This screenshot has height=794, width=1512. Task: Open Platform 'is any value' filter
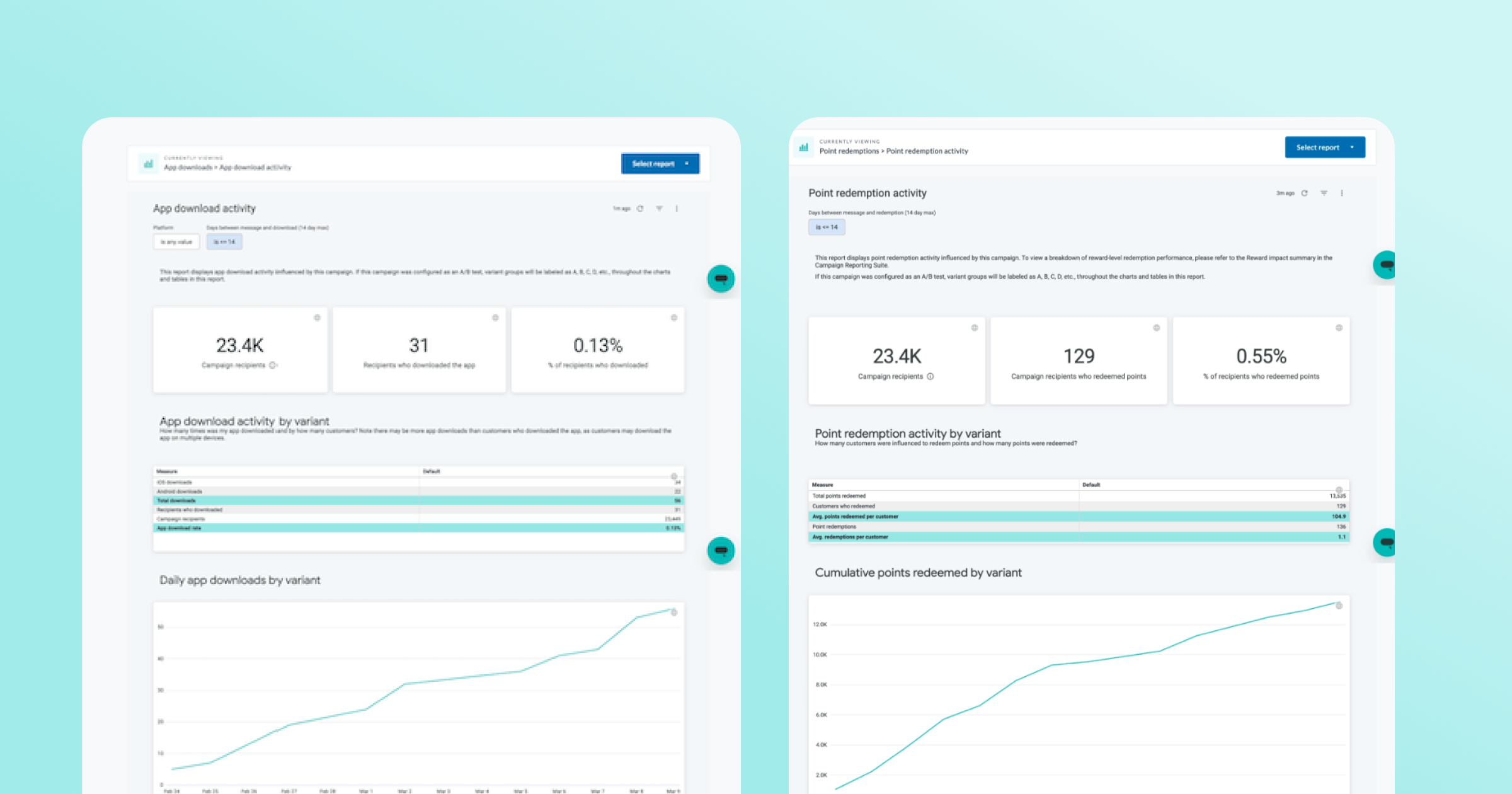coord(176,242)
